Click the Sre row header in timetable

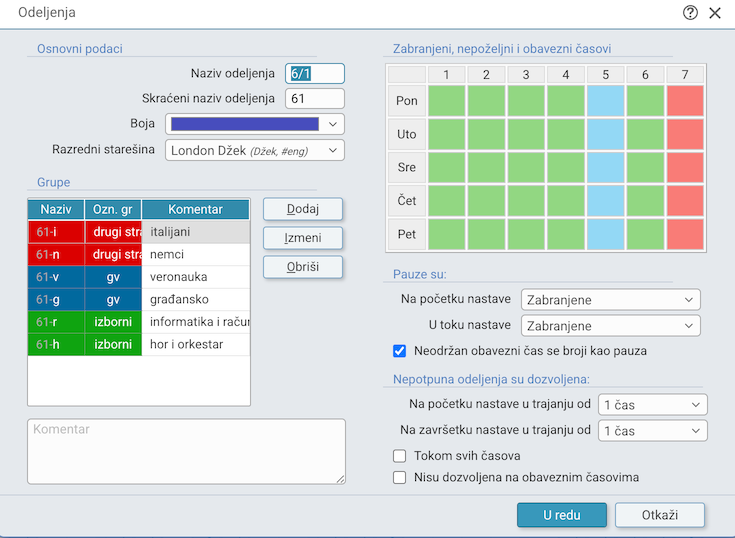click(x=407, y=167)
